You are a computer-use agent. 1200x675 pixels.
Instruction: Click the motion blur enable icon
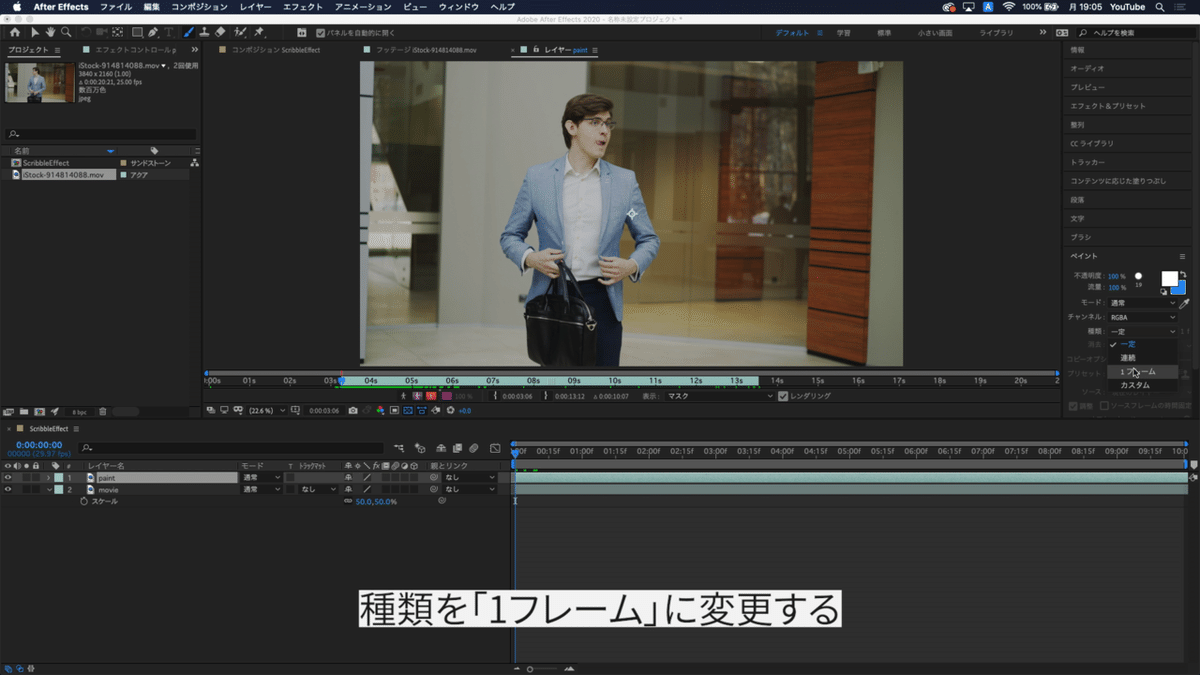[474, 448]
